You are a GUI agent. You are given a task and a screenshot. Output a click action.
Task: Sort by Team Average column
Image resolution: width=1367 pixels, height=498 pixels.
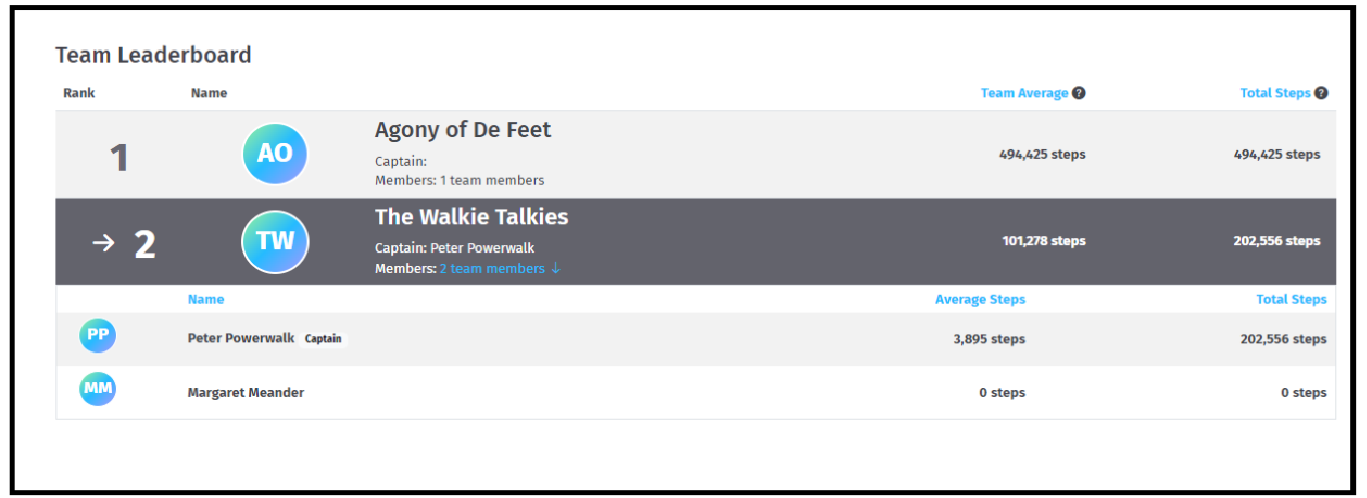[x=1024, y=93]
